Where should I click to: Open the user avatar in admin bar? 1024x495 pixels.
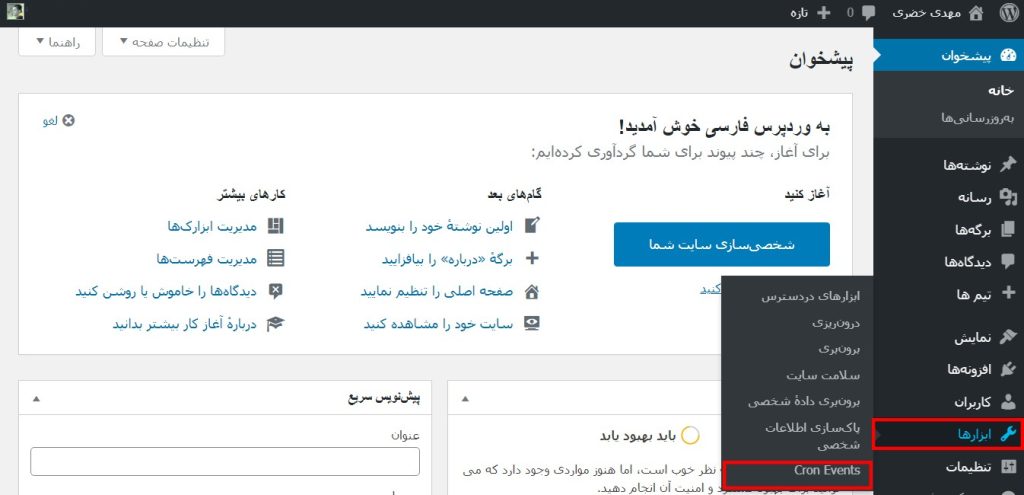click(x=16, y=12)
